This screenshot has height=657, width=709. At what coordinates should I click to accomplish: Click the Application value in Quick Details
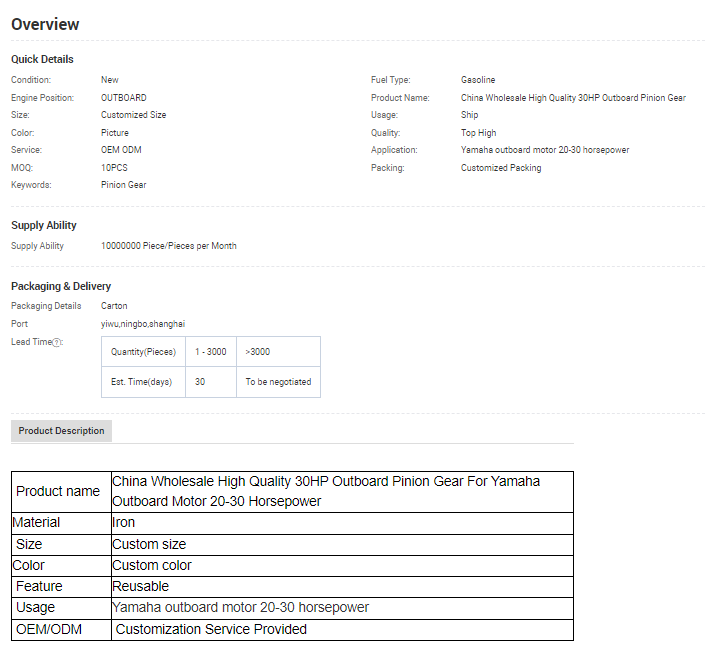pos(545,150)
